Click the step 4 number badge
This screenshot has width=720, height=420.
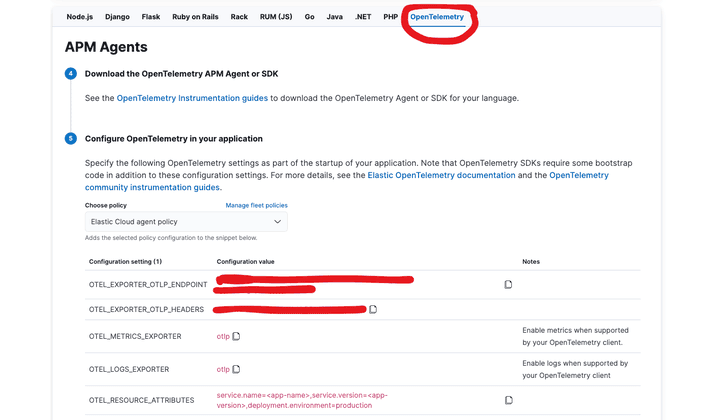click(70, 74)
